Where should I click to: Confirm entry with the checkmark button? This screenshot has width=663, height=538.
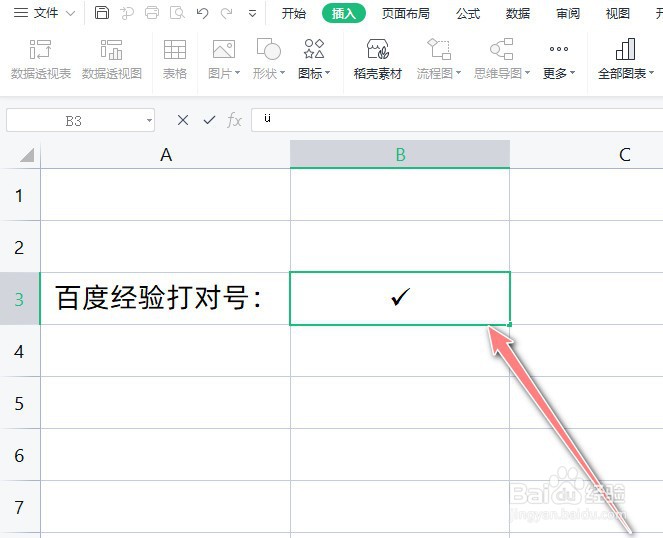point(209,121)
